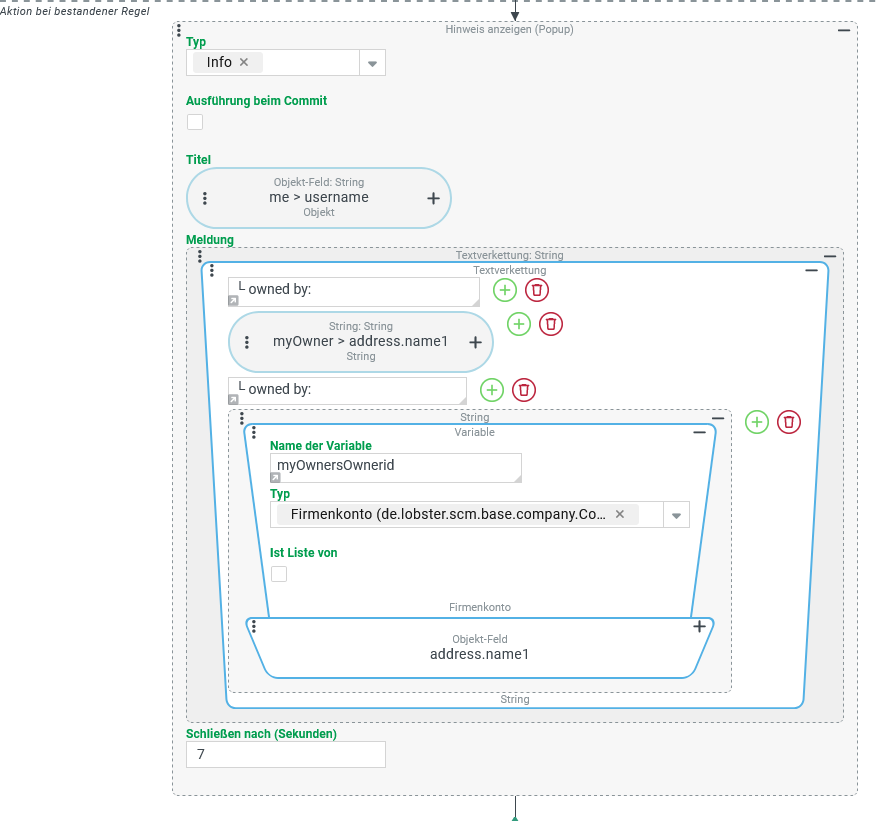The width and height of the screenshot is (879, 821).
Task: Toggle 'Ausführung beim Commit' checkbox
Action: click(x=195, y=122)
